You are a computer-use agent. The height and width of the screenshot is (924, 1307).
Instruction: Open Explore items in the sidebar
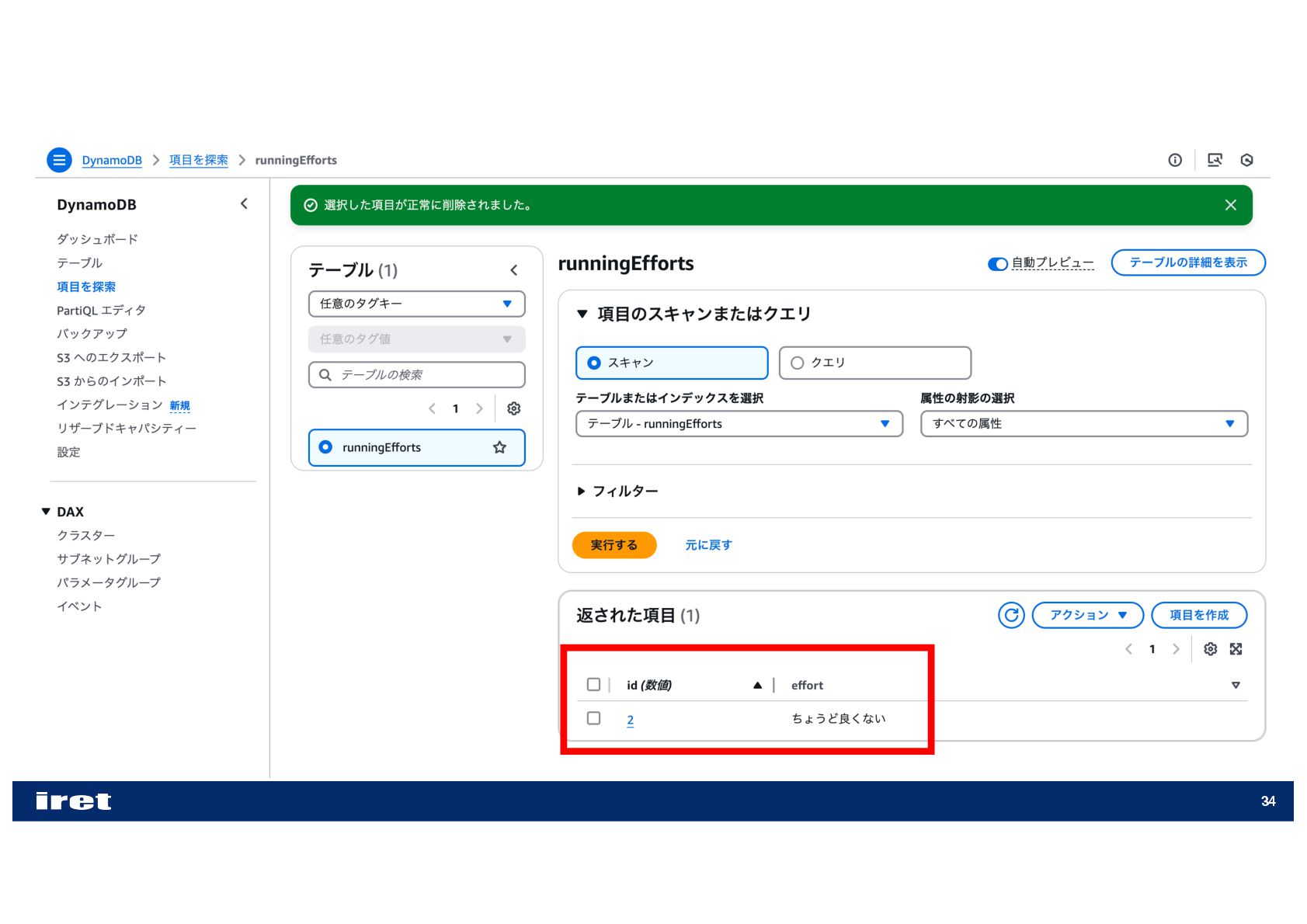pyautogui.click(x=86, y=287)
